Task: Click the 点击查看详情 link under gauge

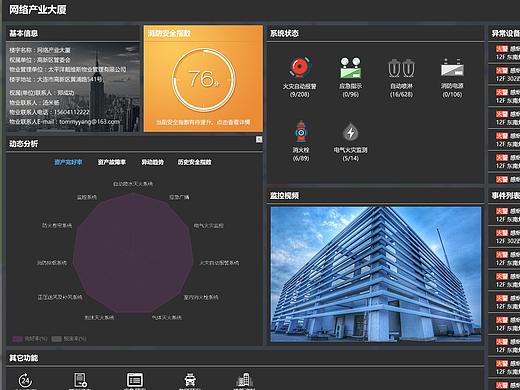Action: coord(233,122)
